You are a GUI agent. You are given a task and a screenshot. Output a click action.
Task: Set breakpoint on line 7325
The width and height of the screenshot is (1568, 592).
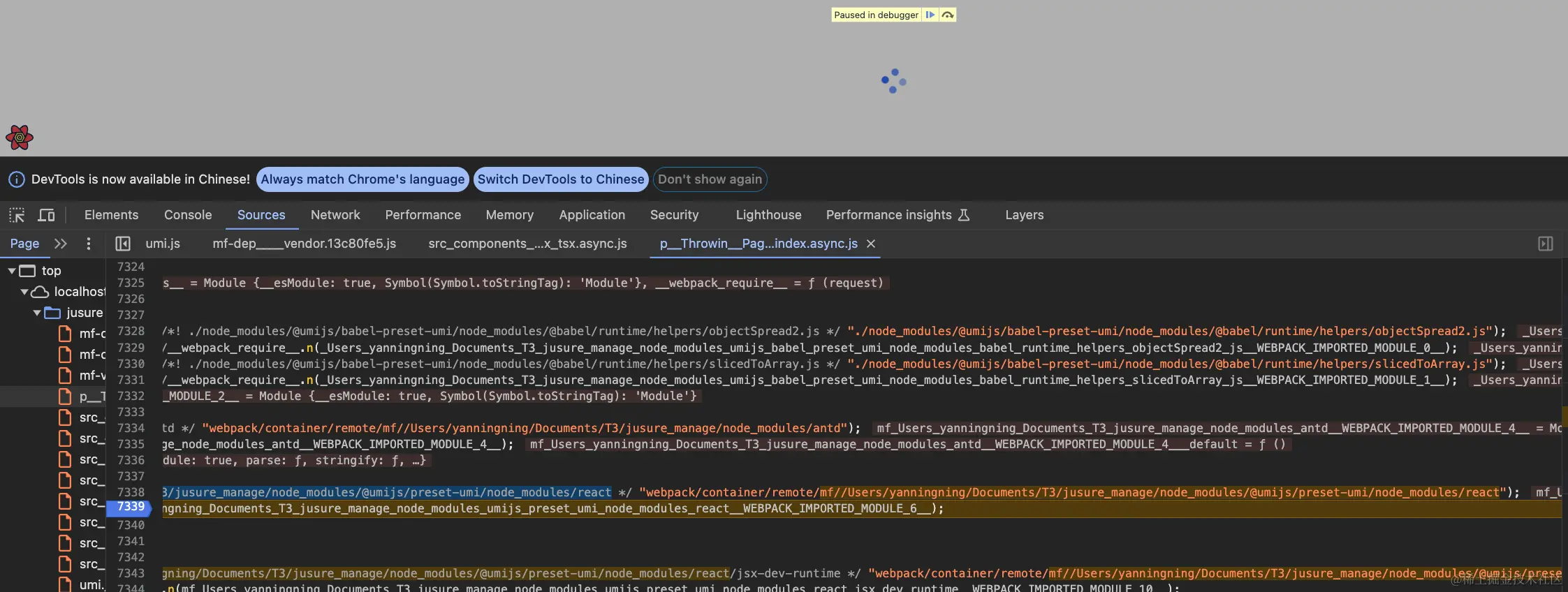pos(131,283)
